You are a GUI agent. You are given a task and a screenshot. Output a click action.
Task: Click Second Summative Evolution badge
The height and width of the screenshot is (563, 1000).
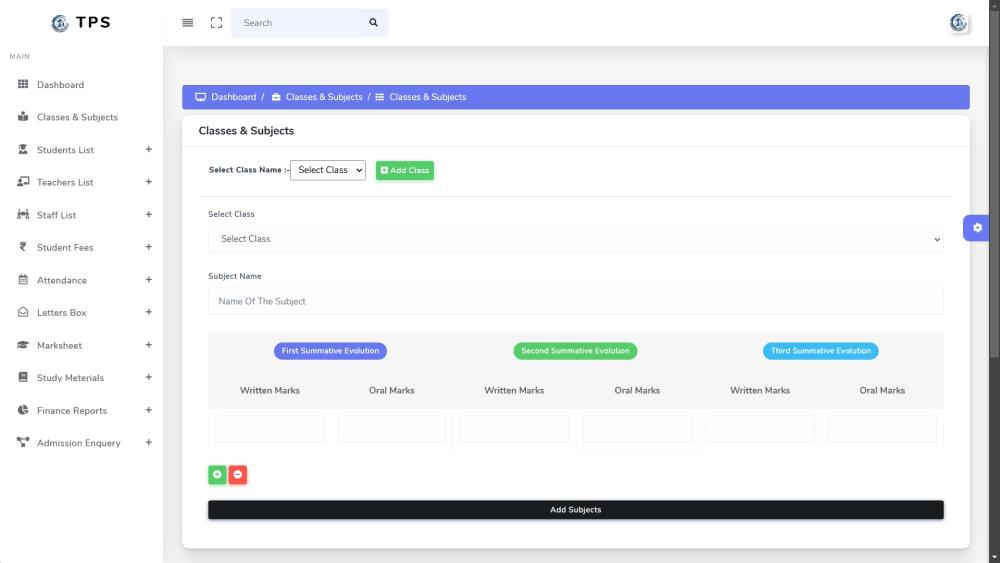click(575, 351)
